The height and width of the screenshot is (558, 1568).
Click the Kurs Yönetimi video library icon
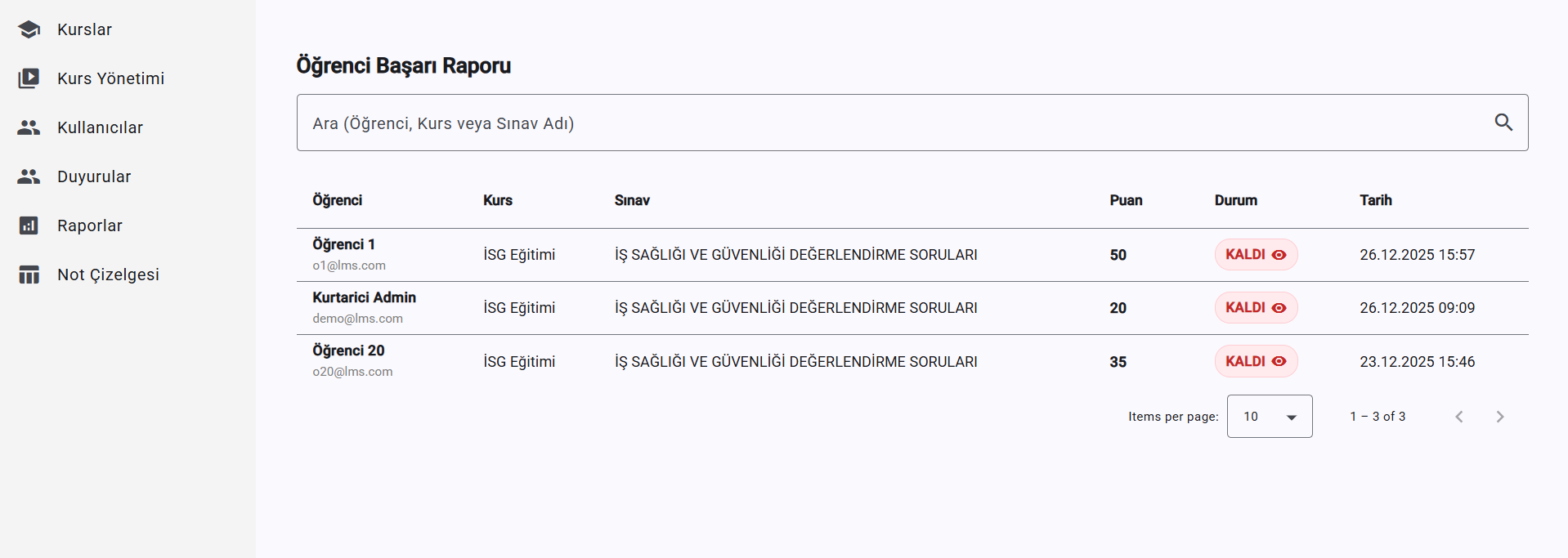point(29,78)
